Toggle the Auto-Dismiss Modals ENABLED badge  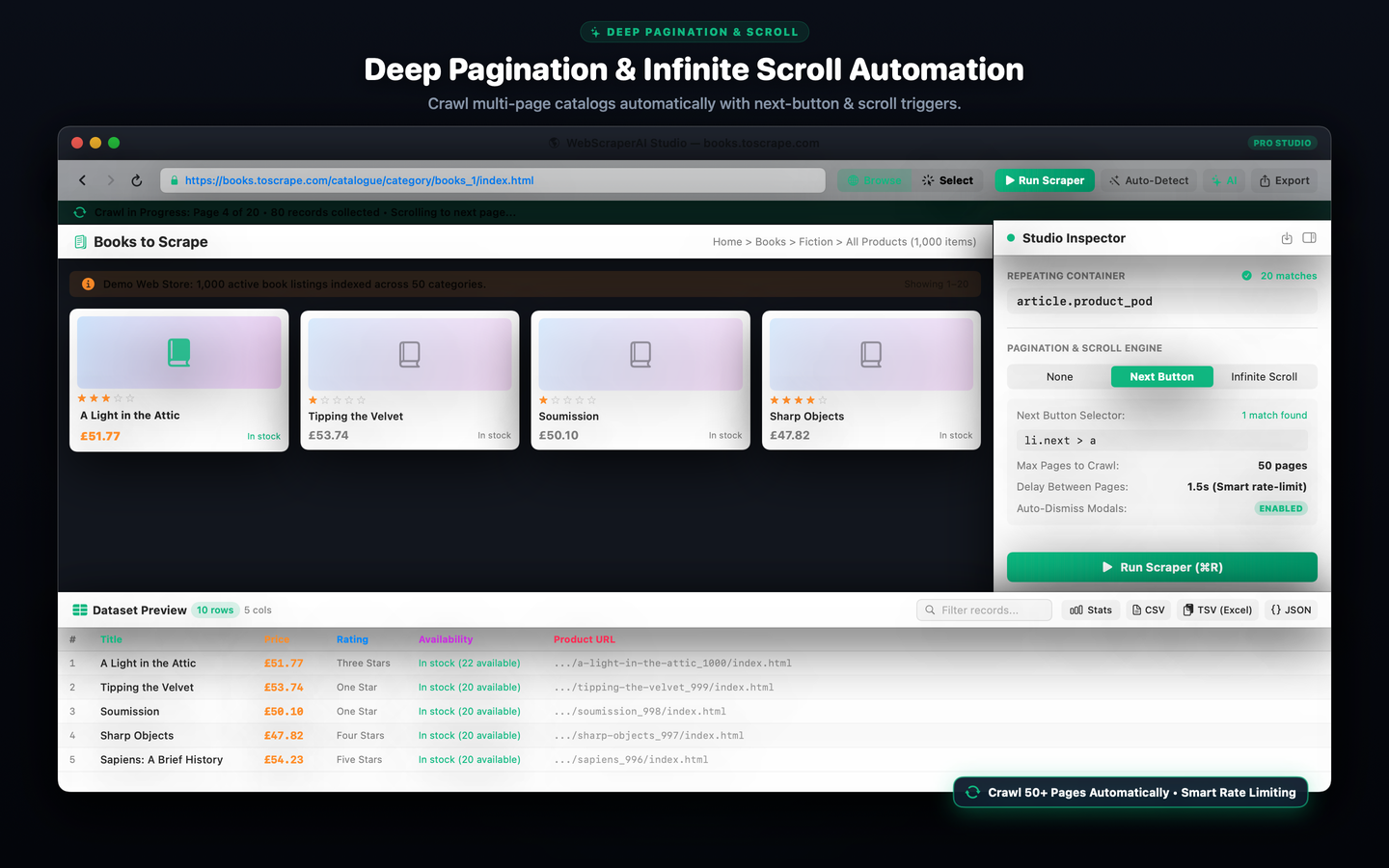click(1281, 508)
